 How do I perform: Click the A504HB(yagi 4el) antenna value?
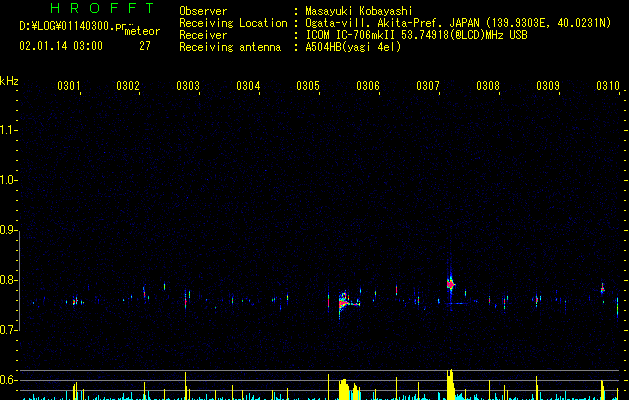tap(353, 47)
